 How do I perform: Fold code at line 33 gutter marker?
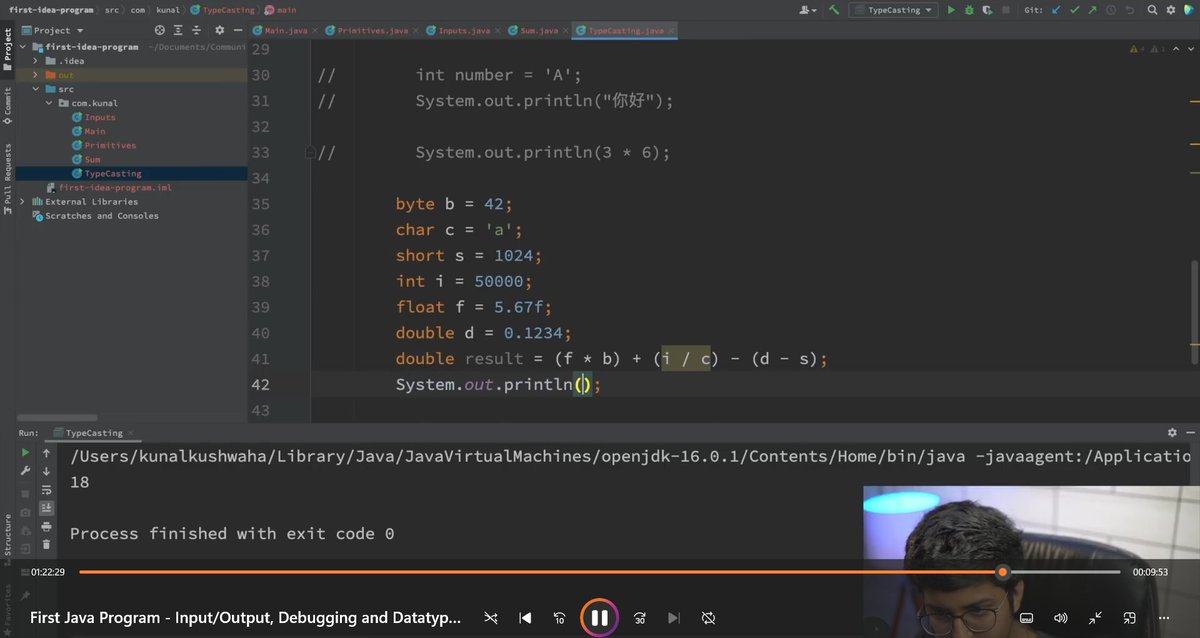pyautogui.click(x=311, y=153)
